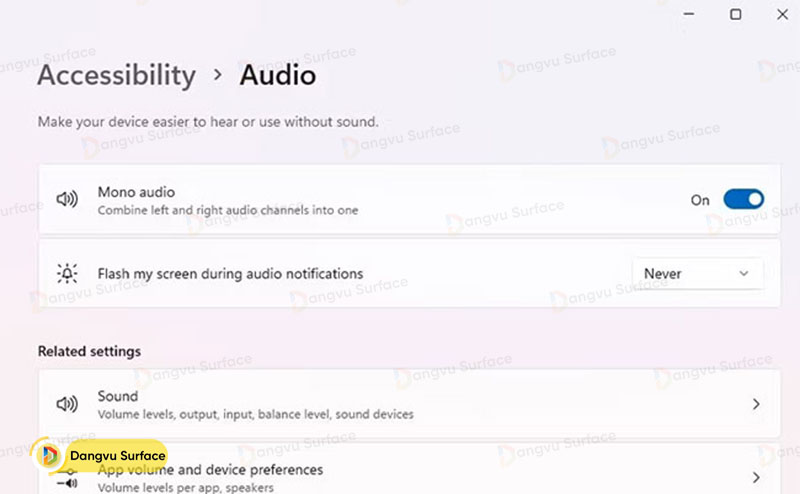The width and height of the screenshot is (800, 494).
Task: Click the flash screen notification icon
Action: 67,273
